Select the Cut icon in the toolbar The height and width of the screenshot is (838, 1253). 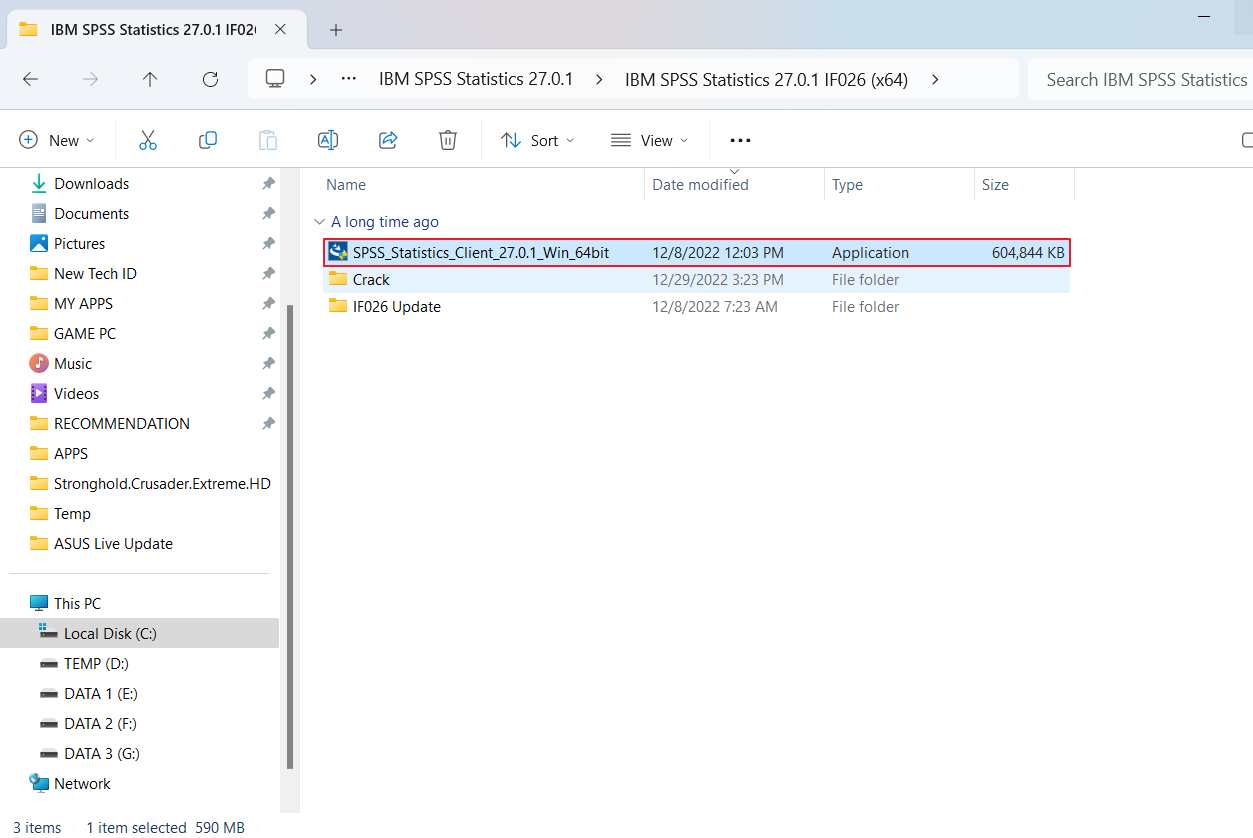pyautogui.click(x=148, y=140)
